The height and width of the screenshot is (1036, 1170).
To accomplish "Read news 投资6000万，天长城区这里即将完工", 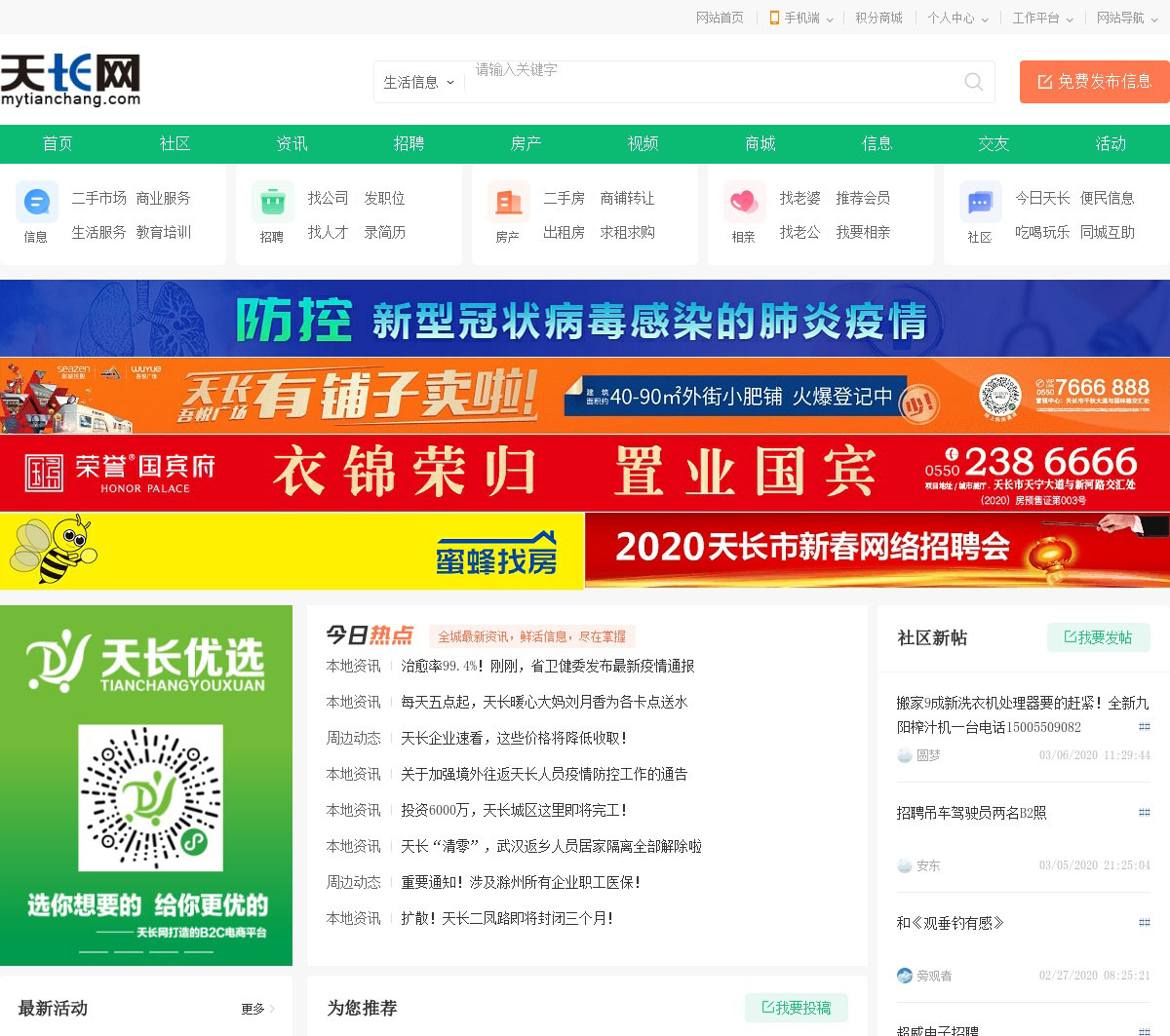I will (514, 810).
